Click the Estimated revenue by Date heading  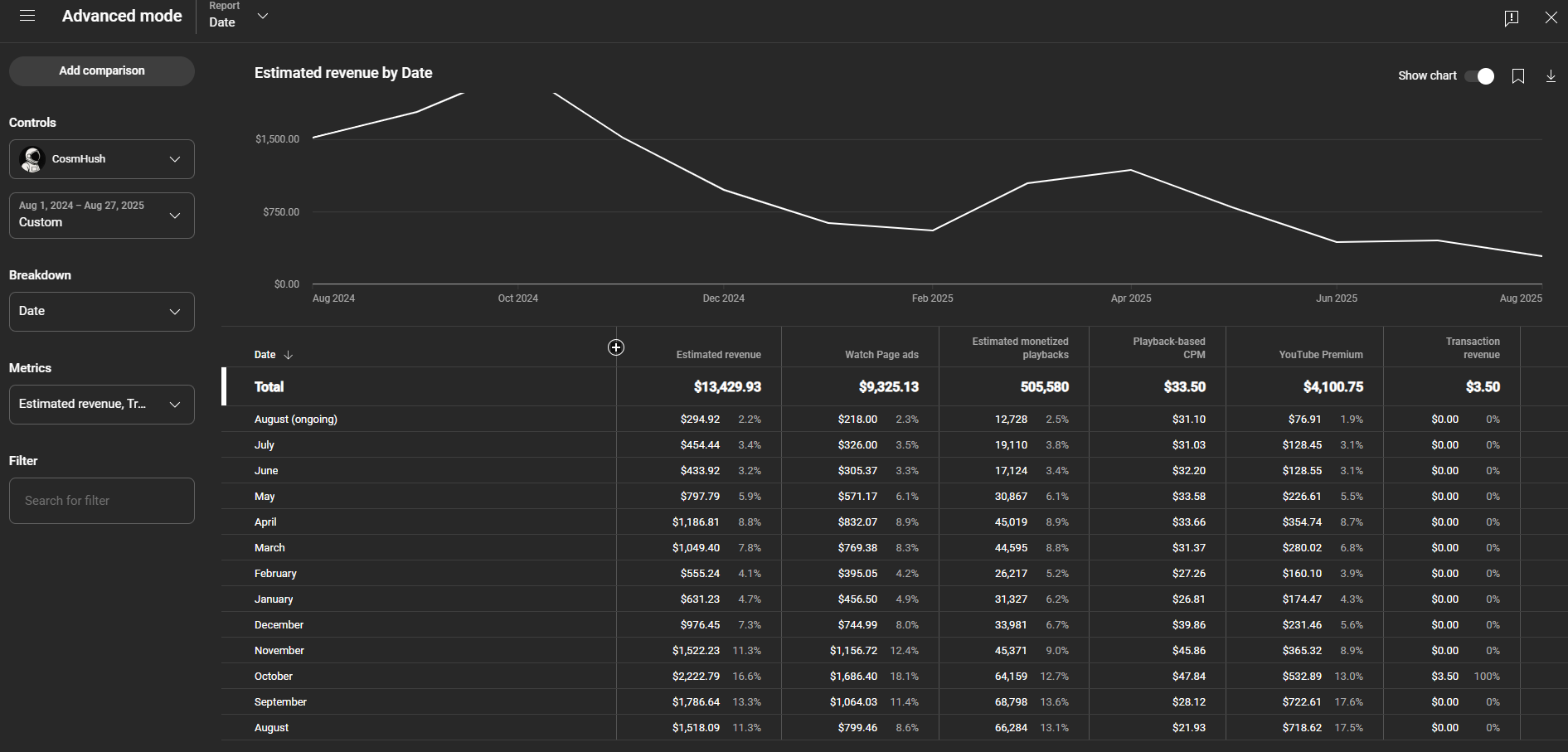[x=343, y=73]
